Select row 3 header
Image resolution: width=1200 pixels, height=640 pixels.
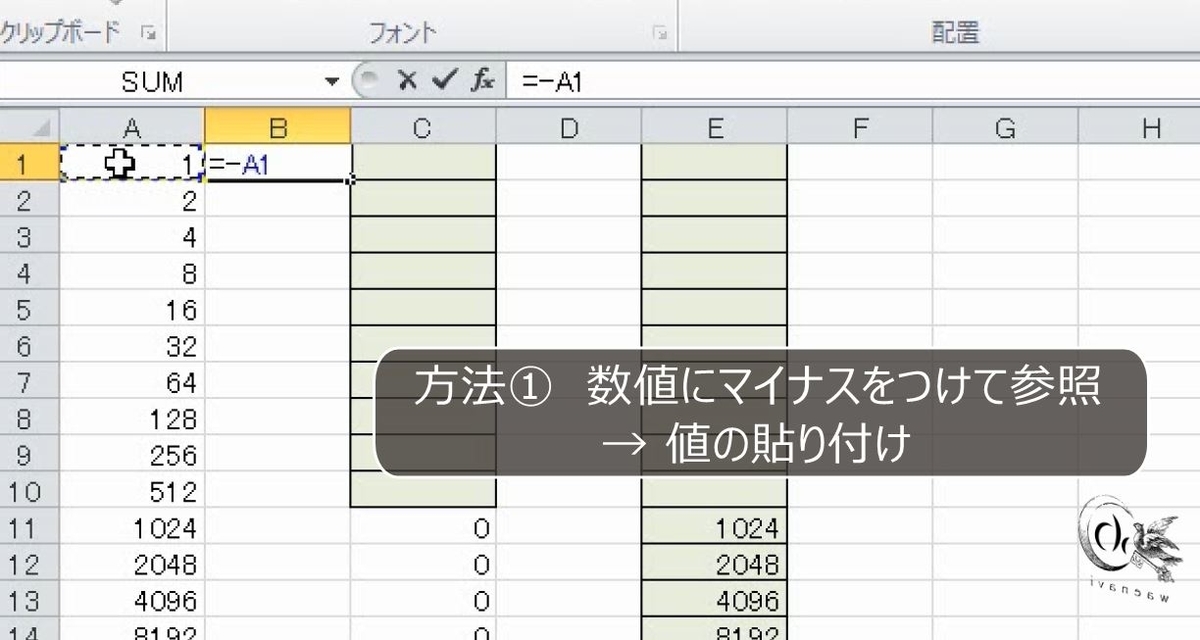click(x=30, y=235)
